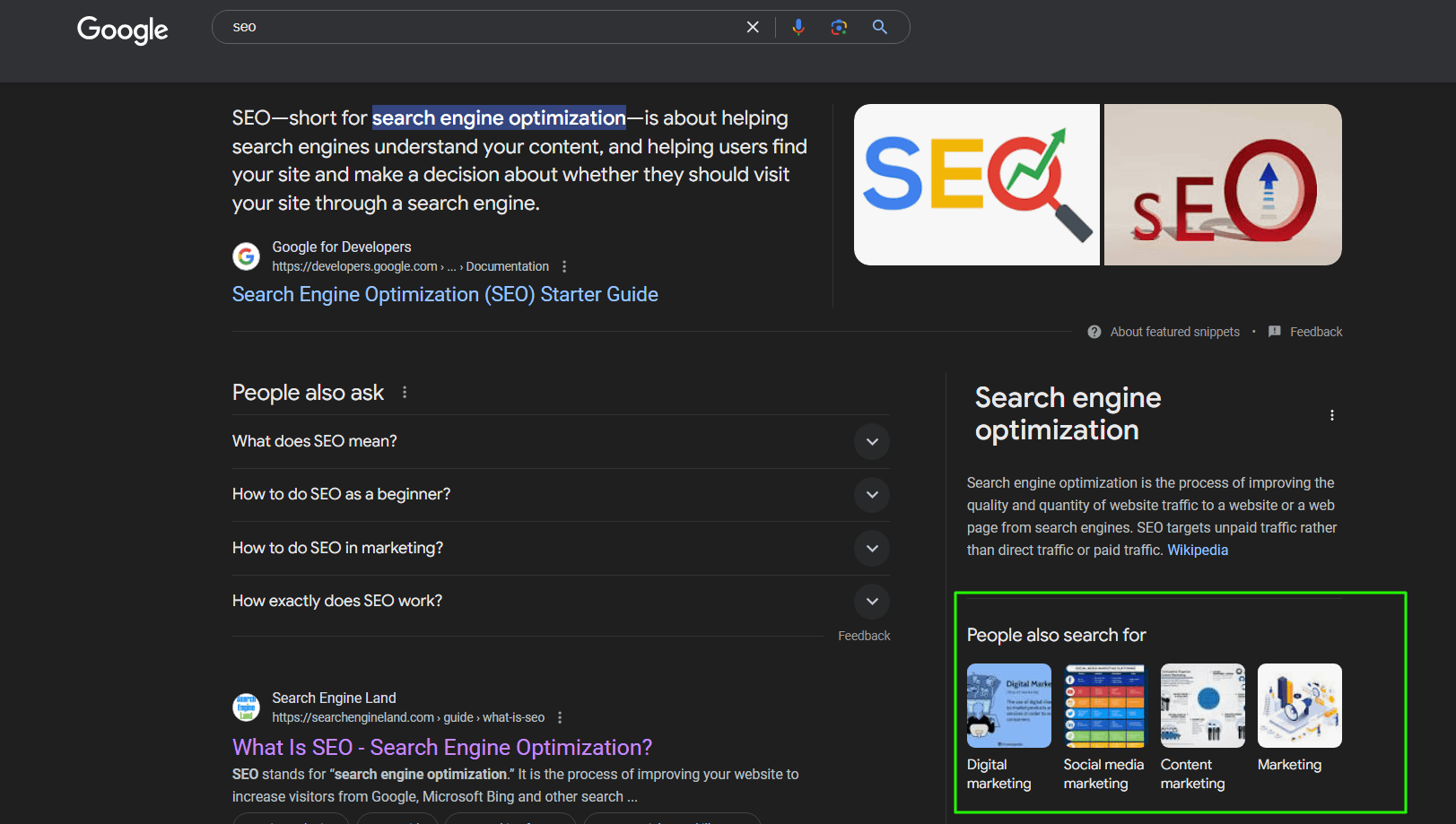
Task: Click the search magnifier icon
Action: tap(878, 27)
